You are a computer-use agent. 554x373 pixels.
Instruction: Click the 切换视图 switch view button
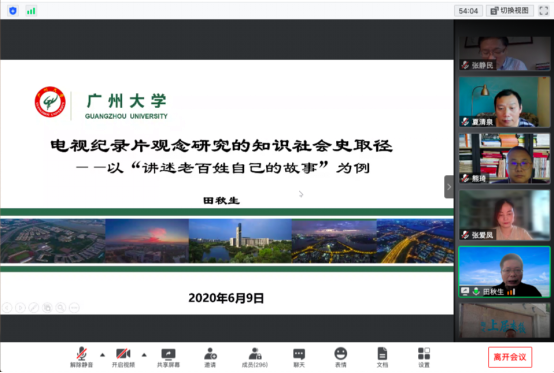pos(510,11)
